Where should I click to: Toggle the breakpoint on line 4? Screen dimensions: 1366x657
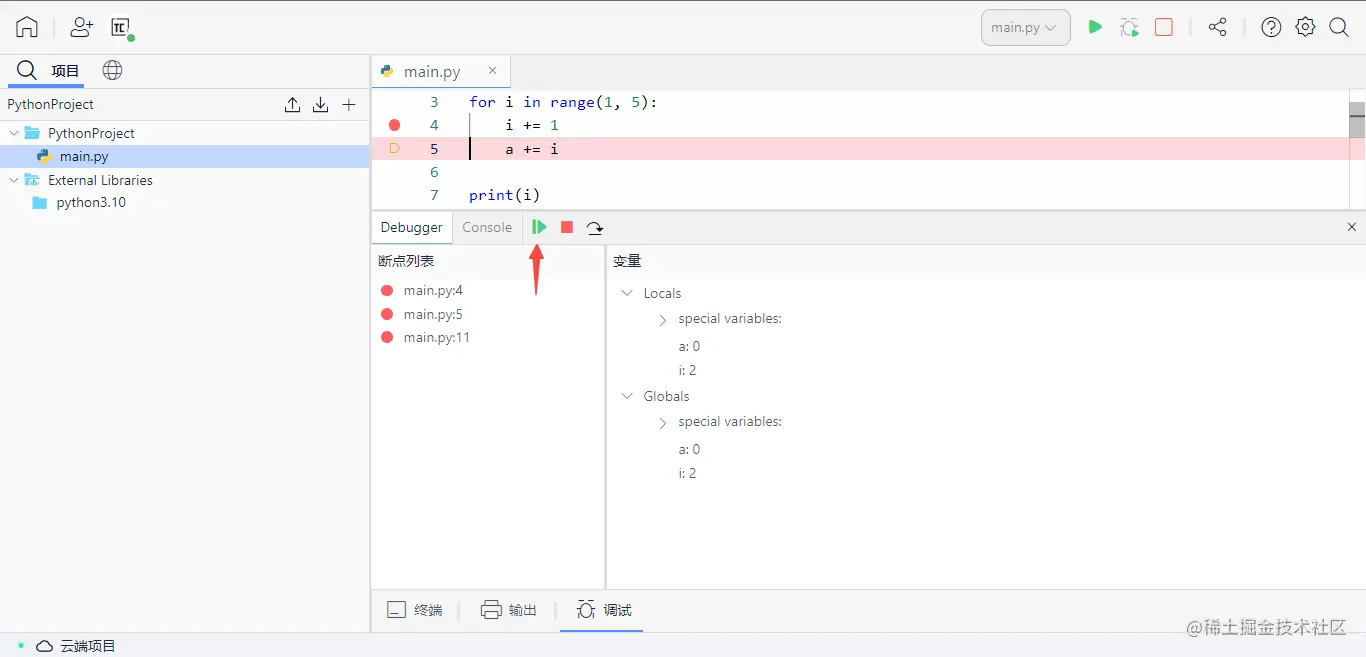[x=394, y=125]
